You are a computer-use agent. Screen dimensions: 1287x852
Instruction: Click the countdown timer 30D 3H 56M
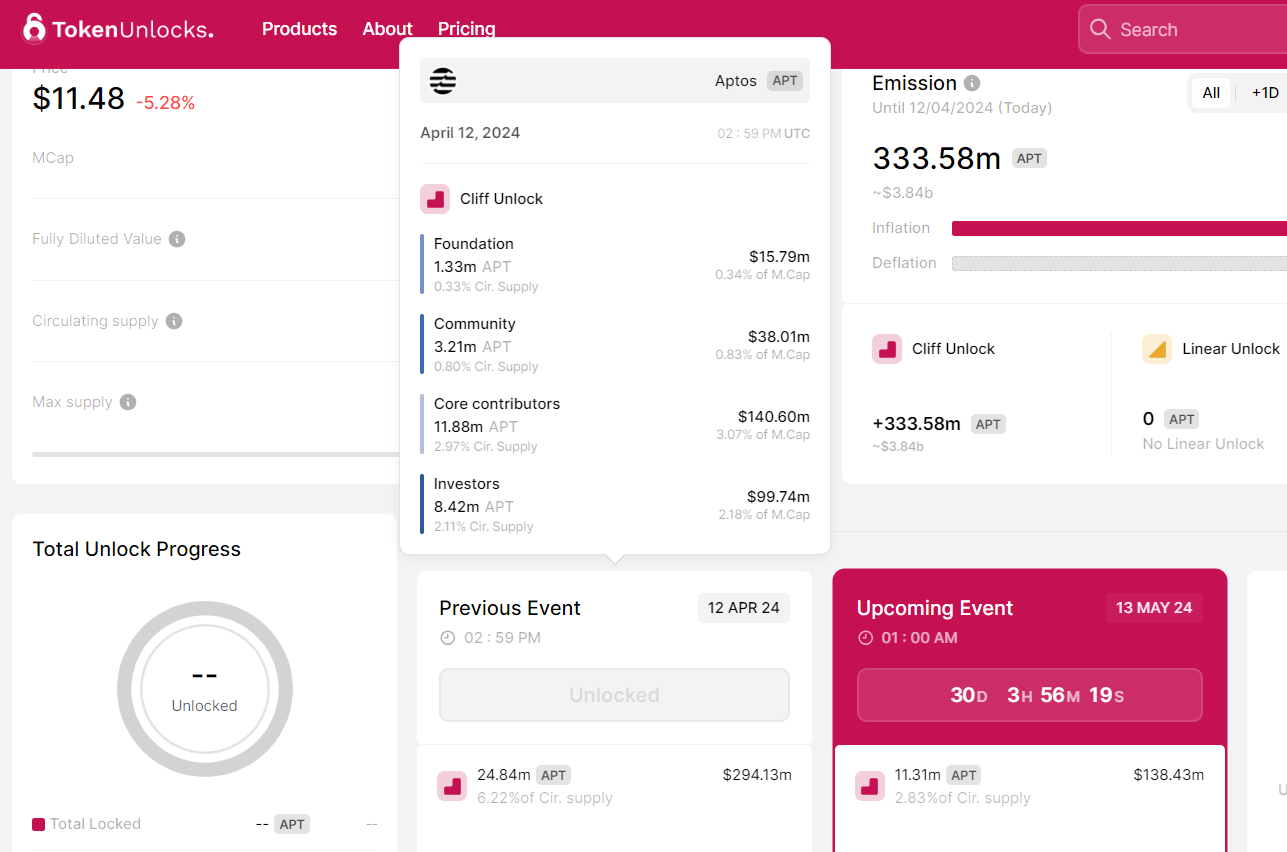(x=1029, y=695)
